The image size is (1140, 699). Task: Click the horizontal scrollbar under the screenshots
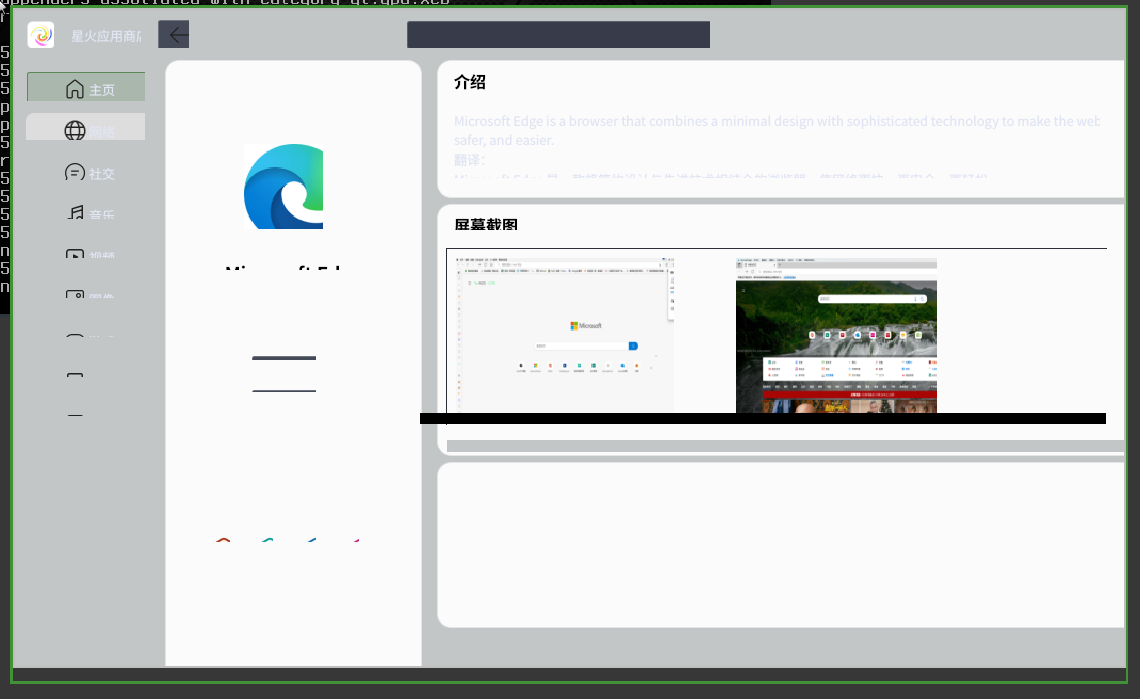[785, 446]
